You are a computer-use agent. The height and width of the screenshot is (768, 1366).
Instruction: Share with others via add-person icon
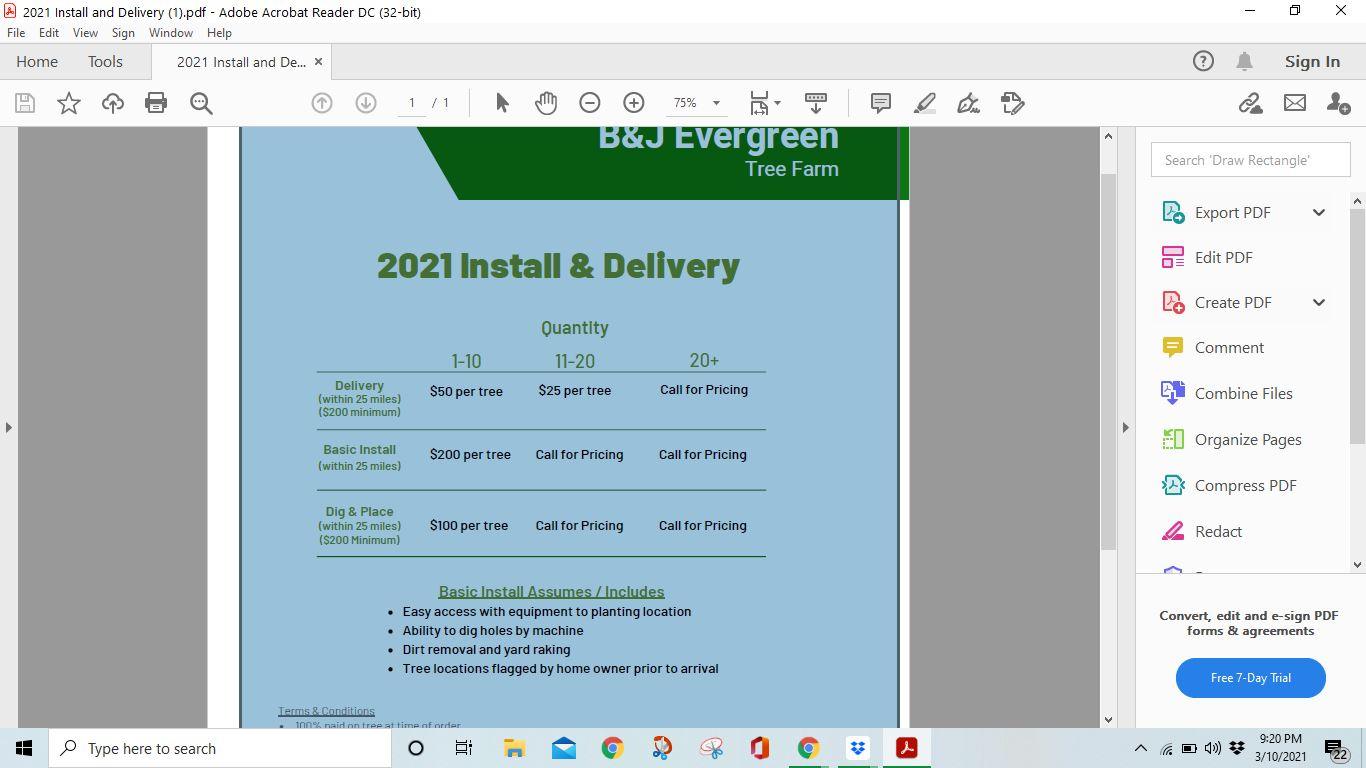pyautogui.click(x=1338, y=103)
